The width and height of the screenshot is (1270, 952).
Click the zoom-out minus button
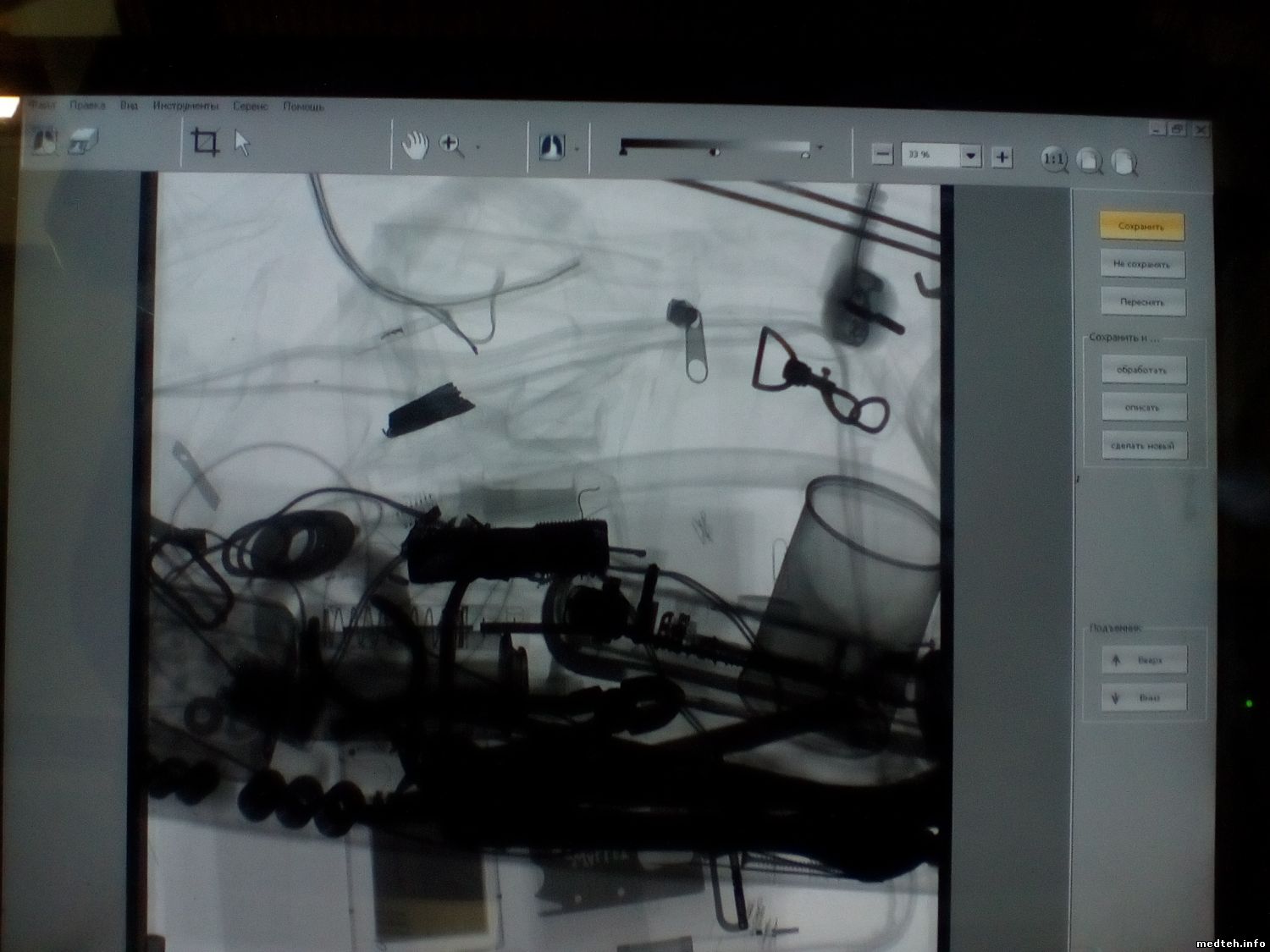tap(882, 154)
